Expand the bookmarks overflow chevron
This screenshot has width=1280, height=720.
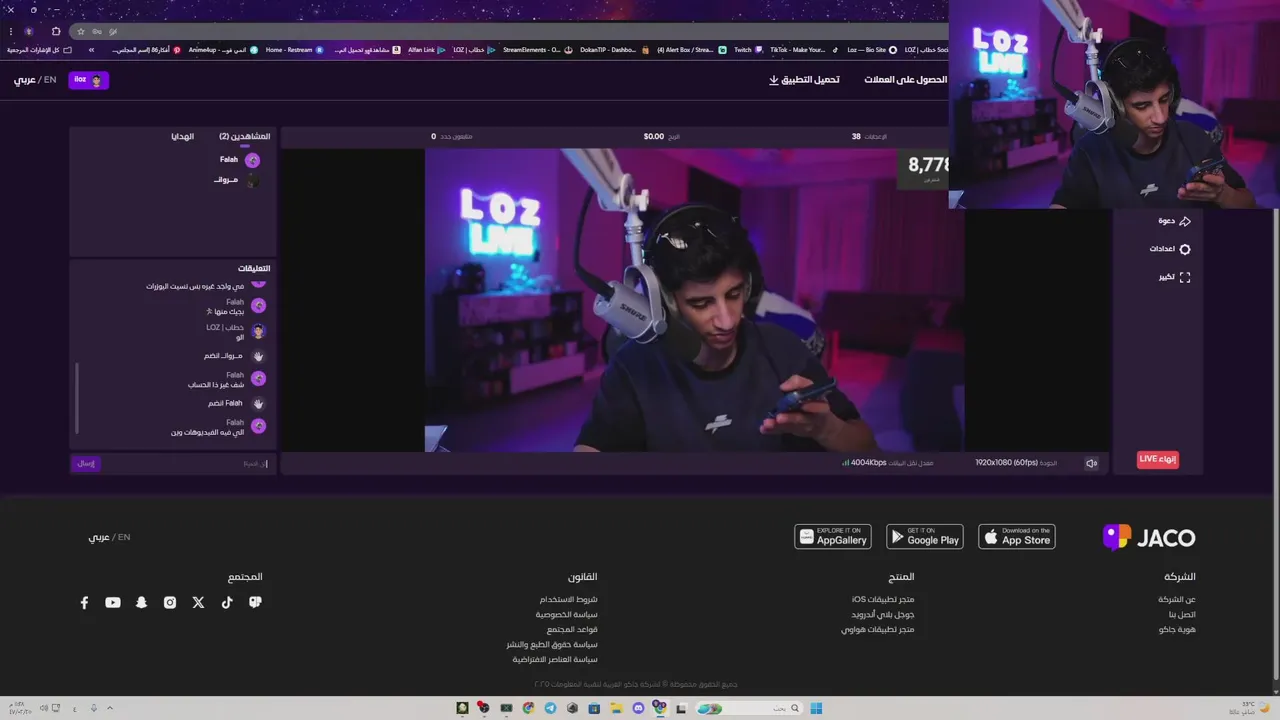tap(91, 50)
